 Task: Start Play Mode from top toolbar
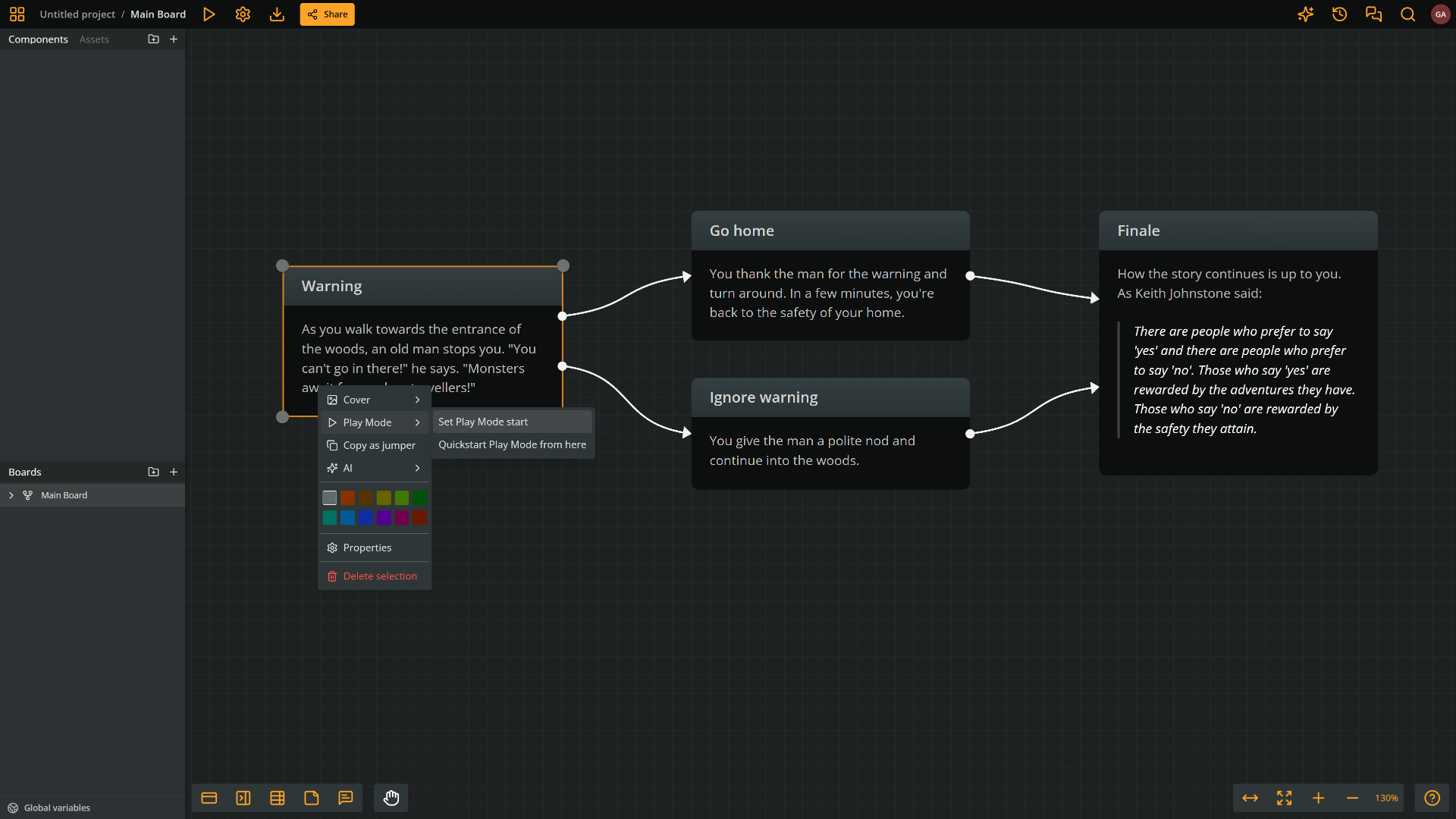click(209, 14)
